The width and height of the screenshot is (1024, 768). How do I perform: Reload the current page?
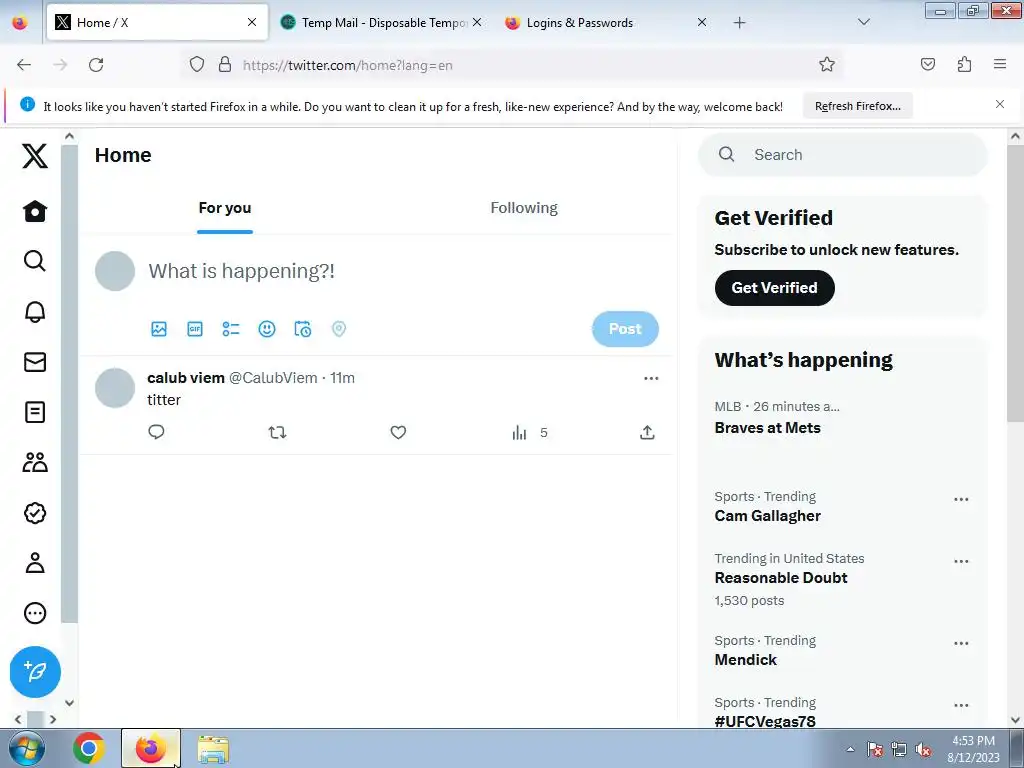click(96, 65)
